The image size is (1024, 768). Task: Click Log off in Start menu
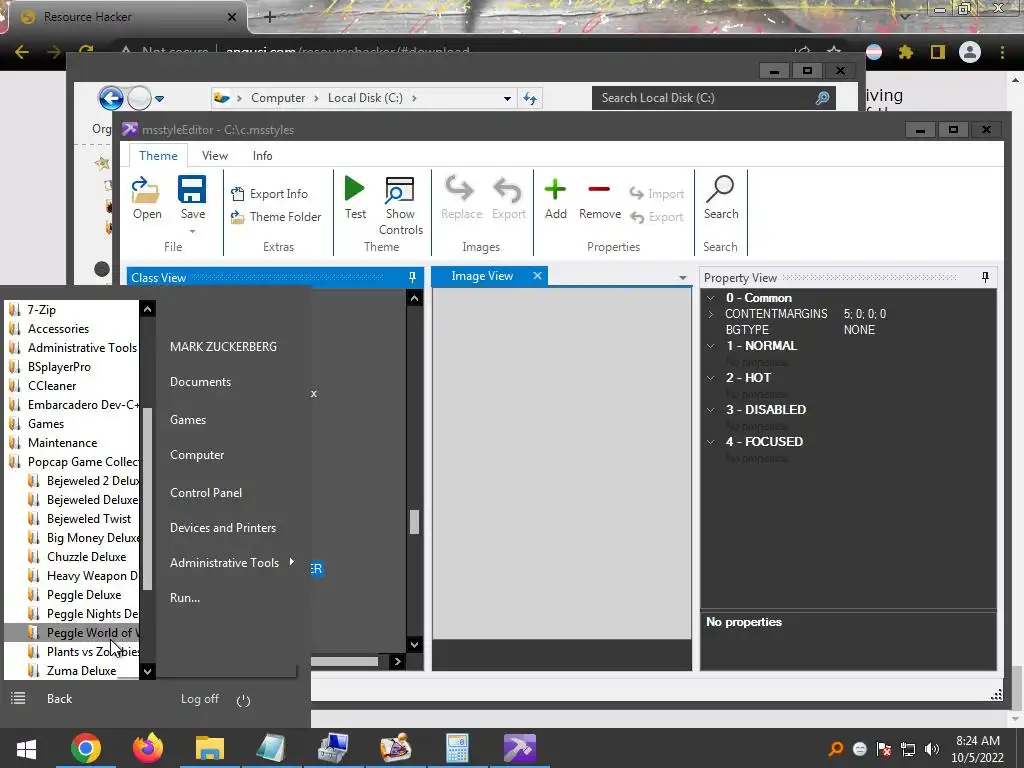click(x=200, y=699)
